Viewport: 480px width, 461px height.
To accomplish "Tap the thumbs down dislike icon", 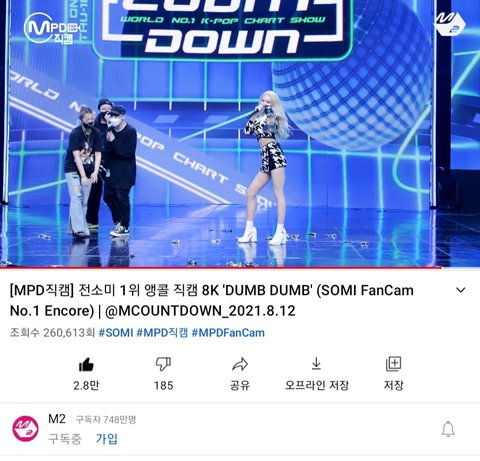I will point(163,364).
